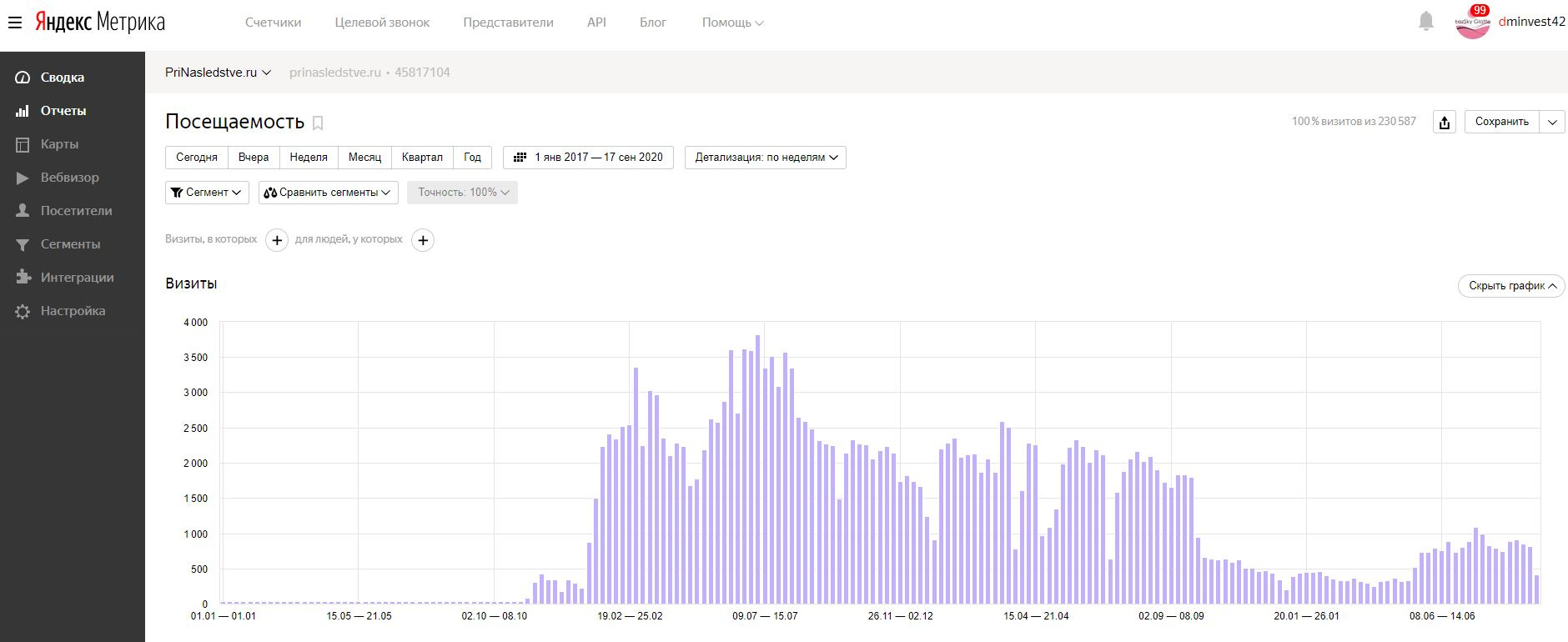Select the Год period
This screenshot has height=642, width=1568.
[x=472, y=158]
